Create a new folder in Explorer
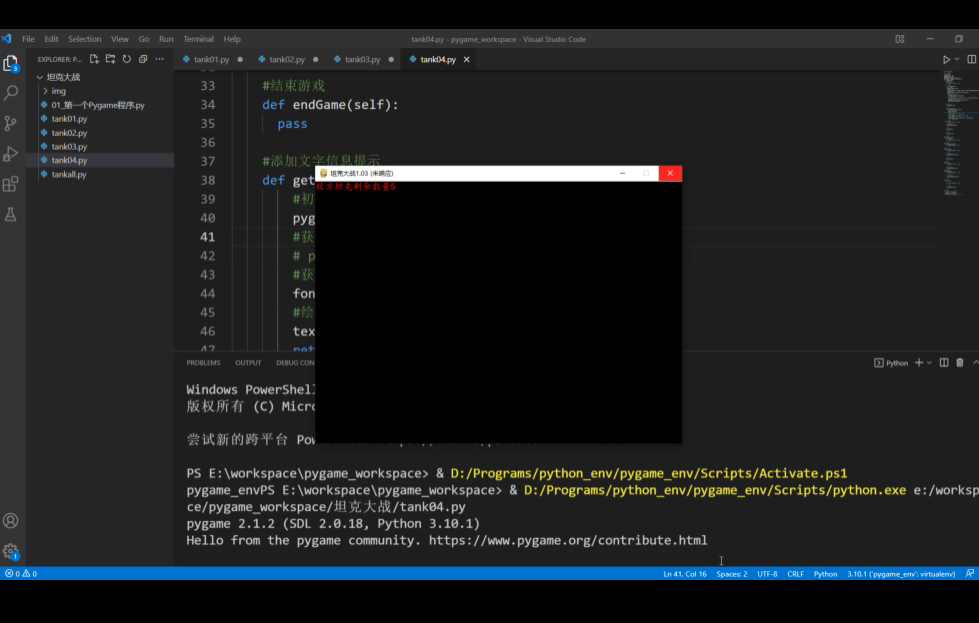Viewport: 979px width, 623px height. pyautogui.click(x=111, y=59)
